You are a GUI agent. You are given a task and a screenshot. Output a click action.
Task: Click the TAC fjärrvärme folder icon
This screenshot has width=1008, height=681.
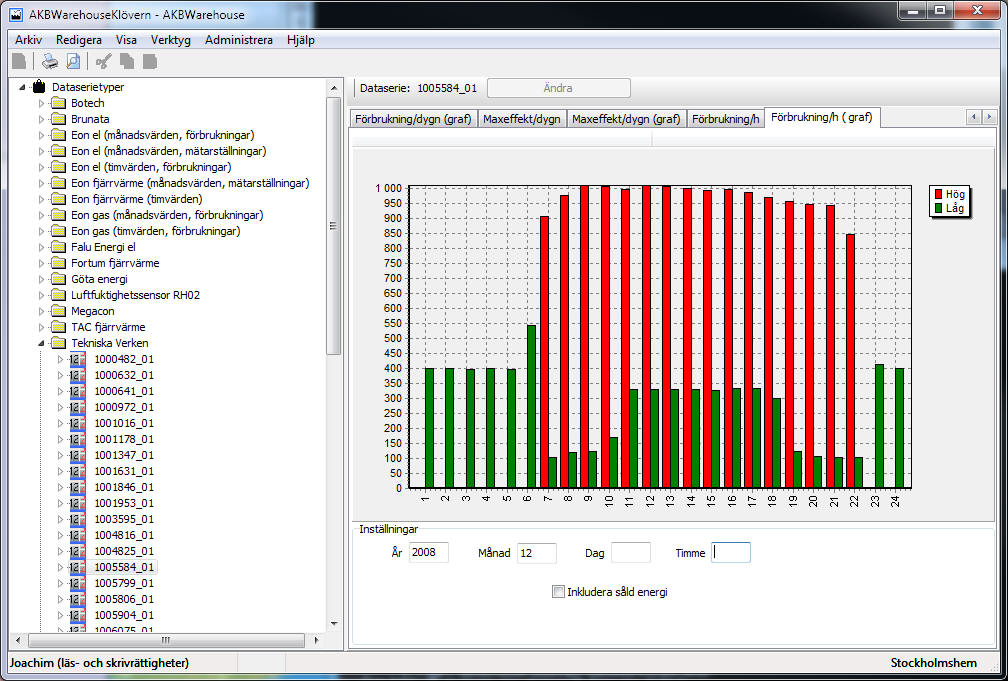58,327
